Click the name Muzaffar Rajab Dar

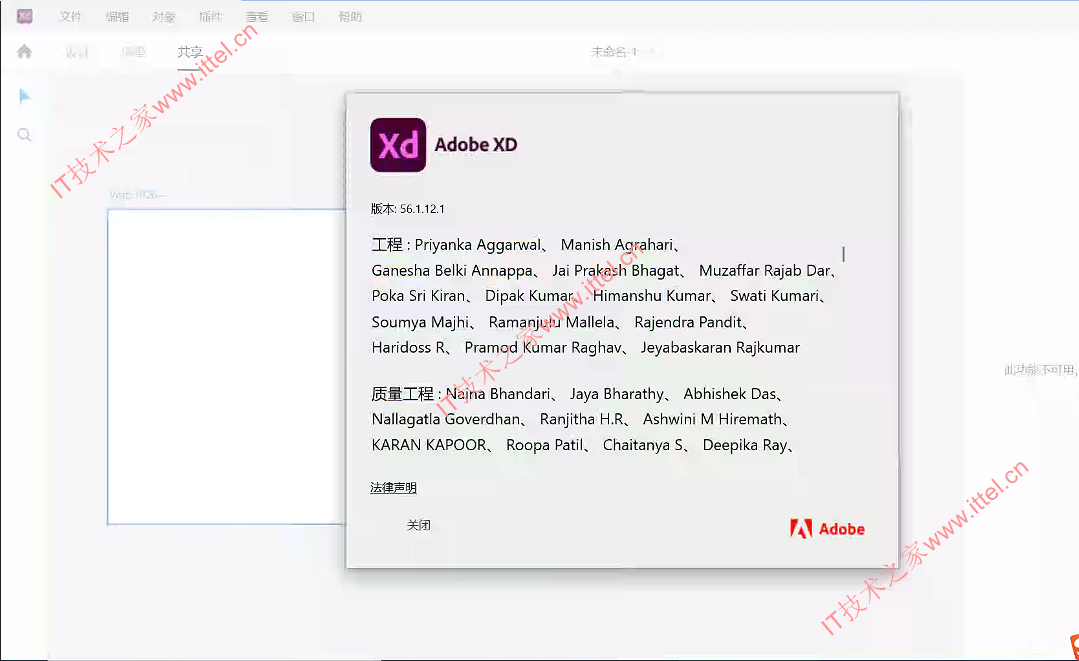click(x=765, y=271)
